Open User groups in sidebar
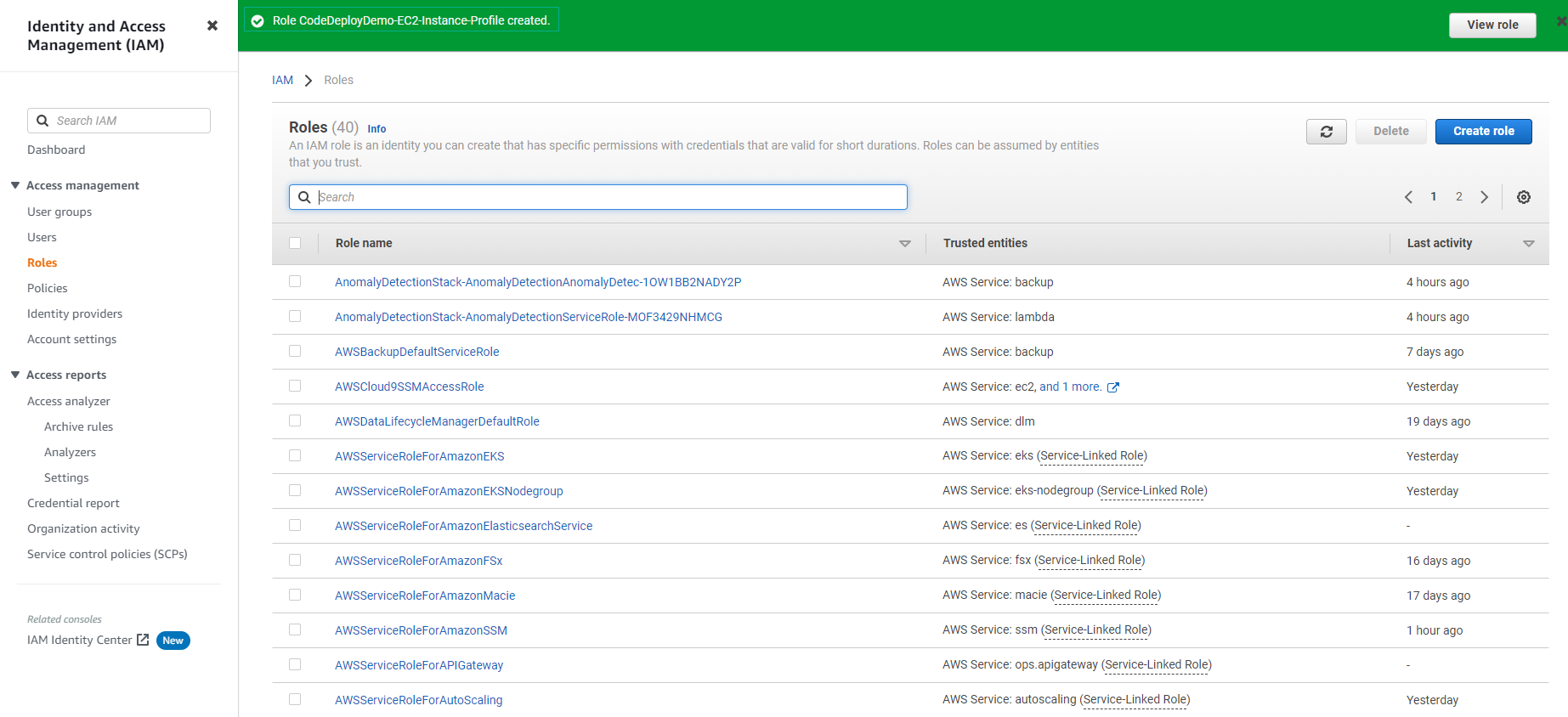The width and height of the screenshot is (1568, 717). click(x=59, y=212)
